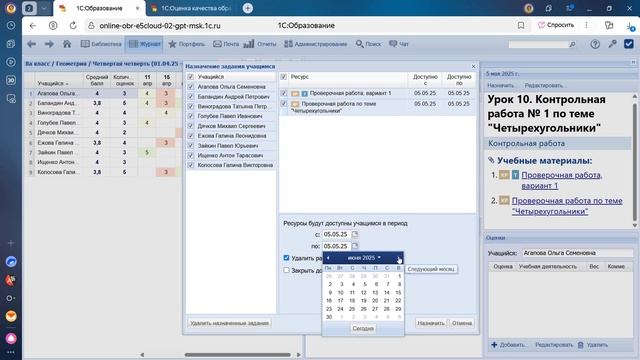This screenshot has height=360, width=640.
Task: Click Удалить in the Оценки panel
Action: pyautogui.click(x=593, y=345)
